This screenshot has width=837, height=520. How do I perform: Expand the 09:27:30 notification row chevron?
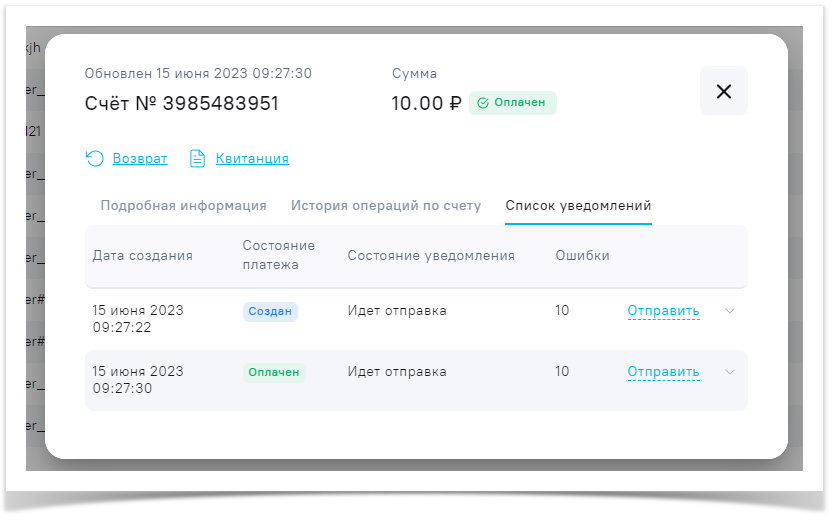tap(730, 372)
